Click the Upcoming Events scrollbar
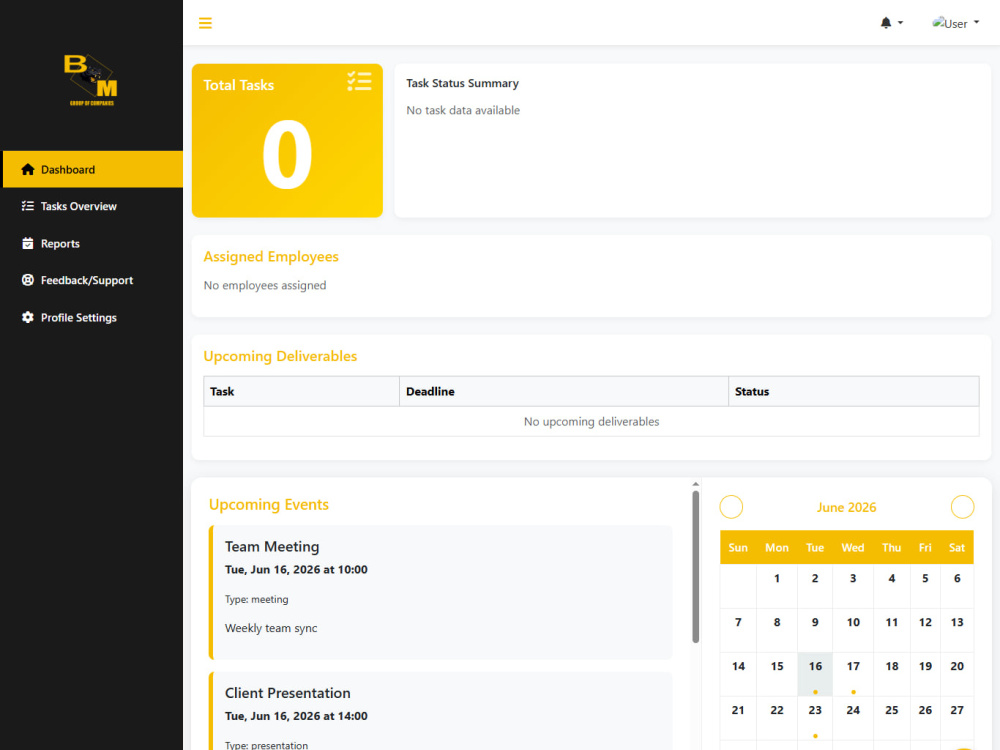The width and height of the screenshot is (1000, 750). pyautogui.click(x=696, y=566)
